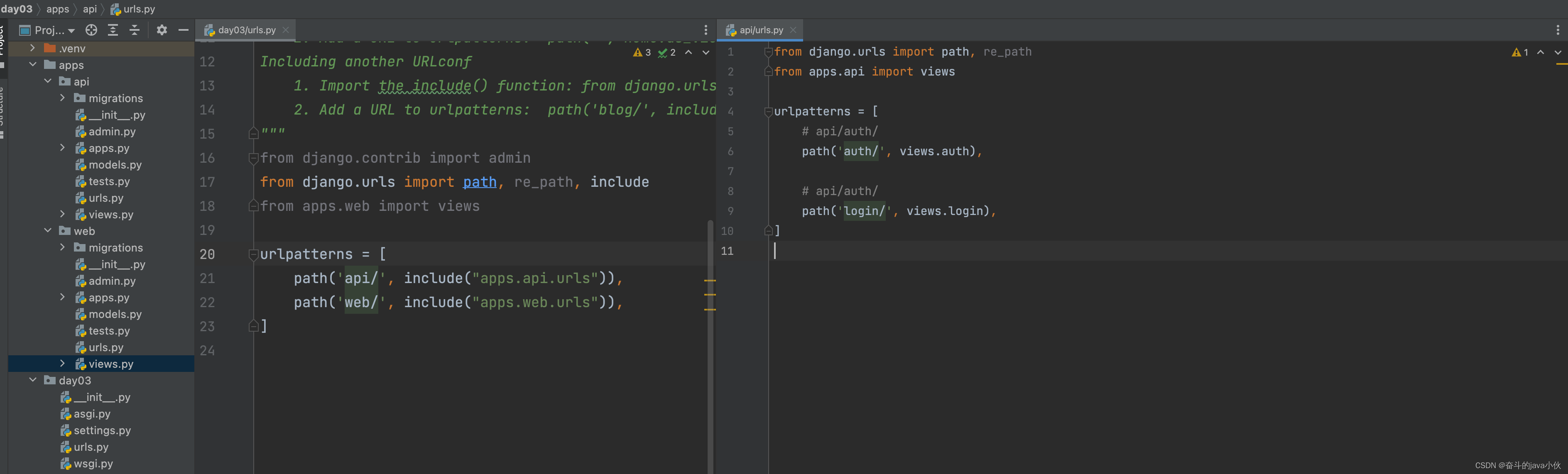Screen dimensions: 1568x474
Task: Collapse the day03 package in project tree
Action: (33, 380)
